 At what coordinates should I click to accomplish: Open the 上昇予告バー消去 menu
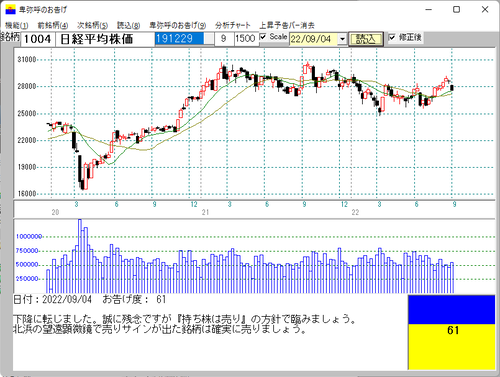coord(287,25)
